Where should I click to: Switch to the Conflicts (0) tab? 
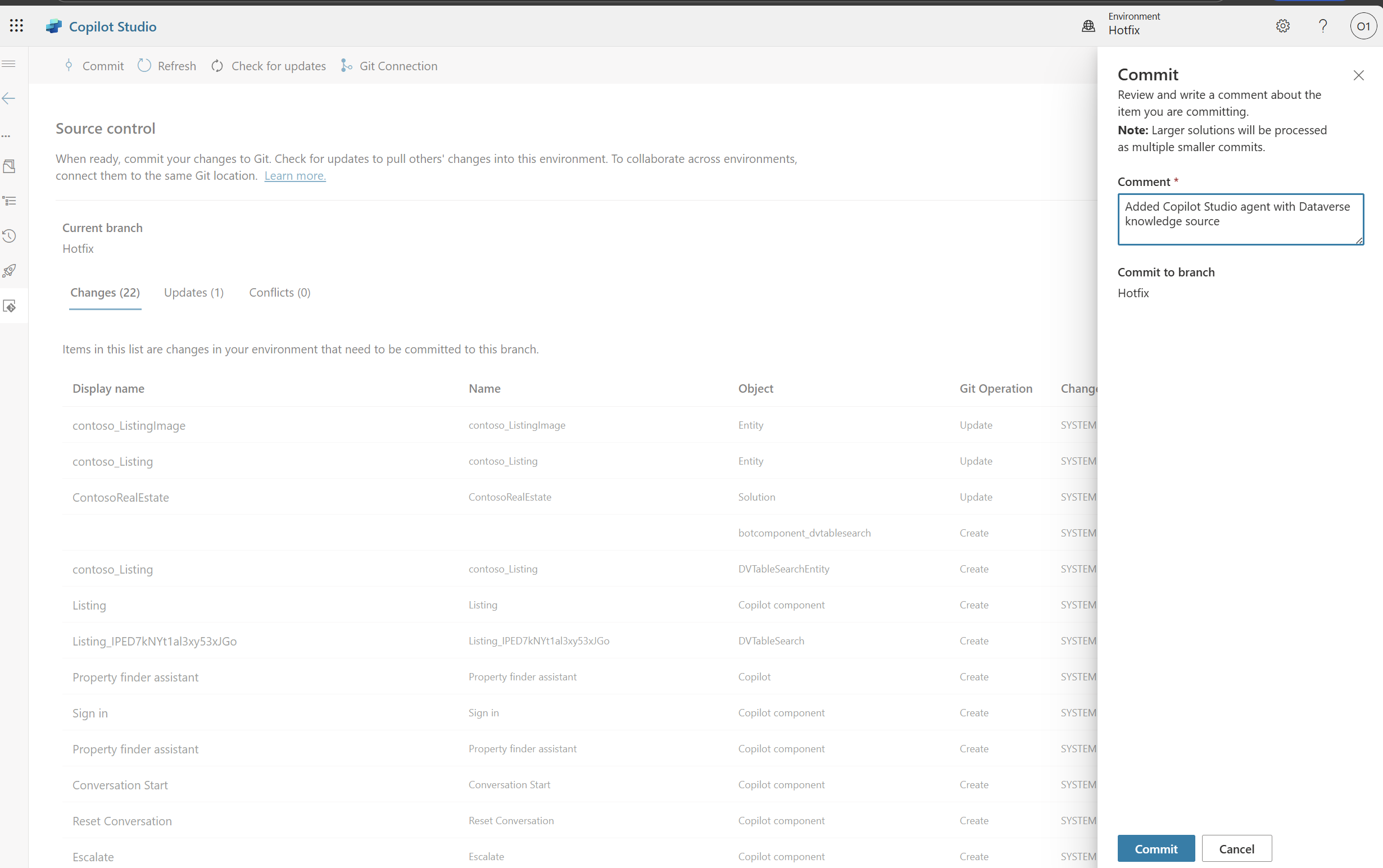pyautogui.click(x=280, y=293)
